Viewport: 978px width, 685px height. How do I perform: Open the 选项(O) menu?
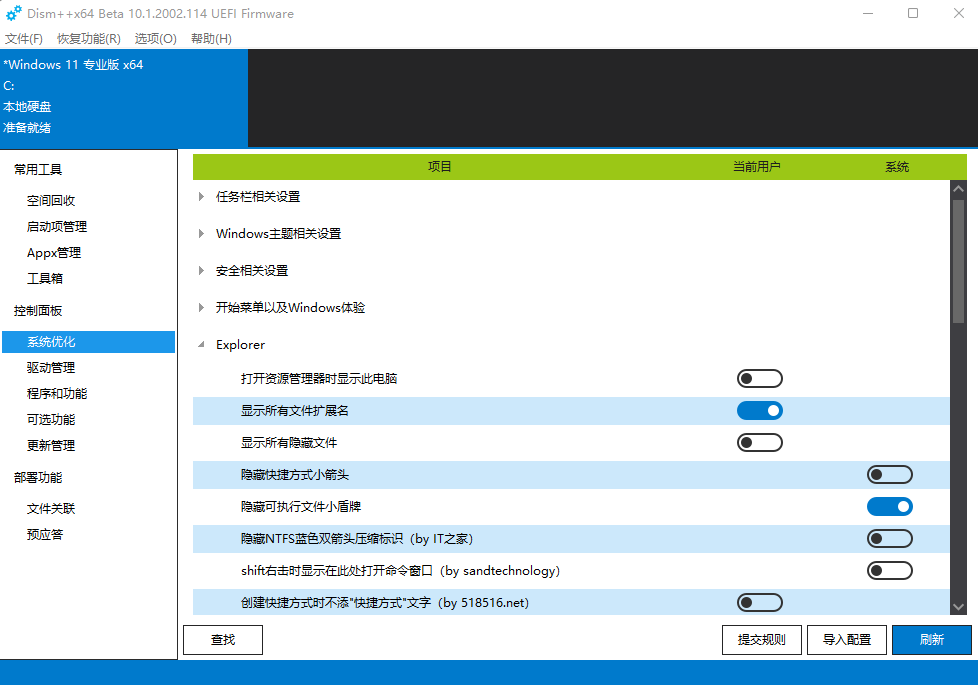155,38
